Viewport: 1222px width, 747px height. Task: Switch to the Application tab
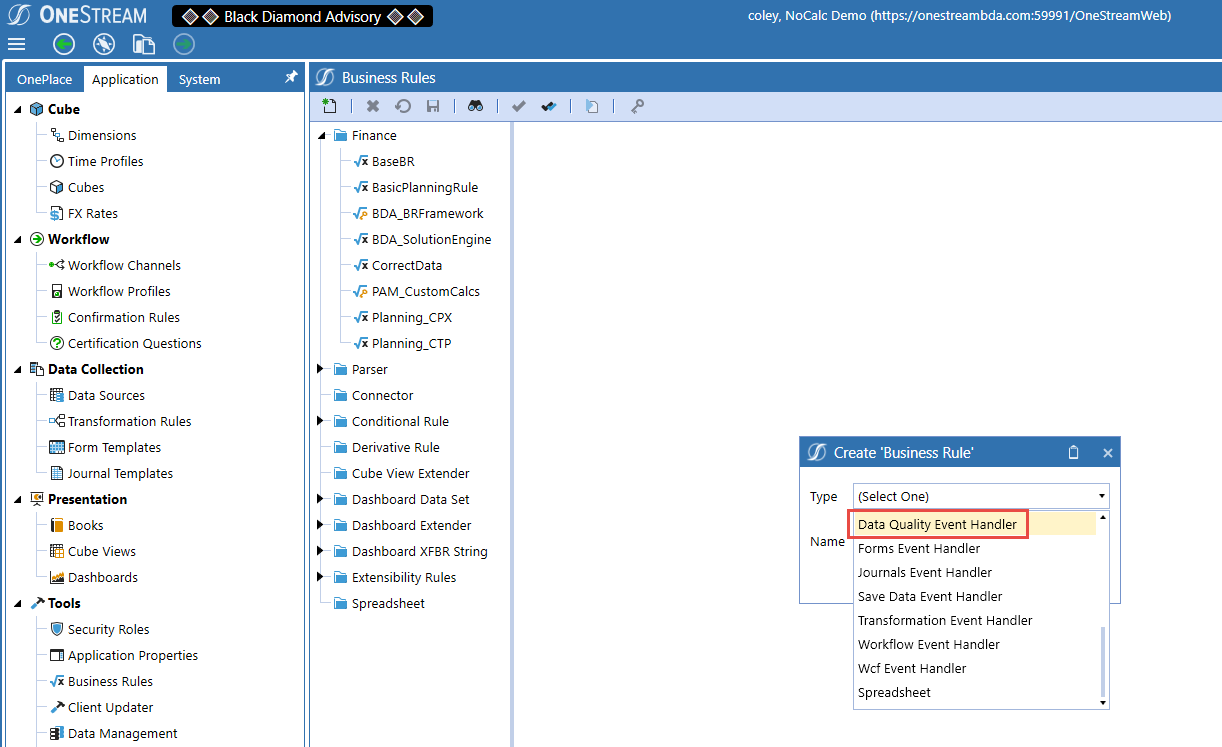[x=125, y=79]
